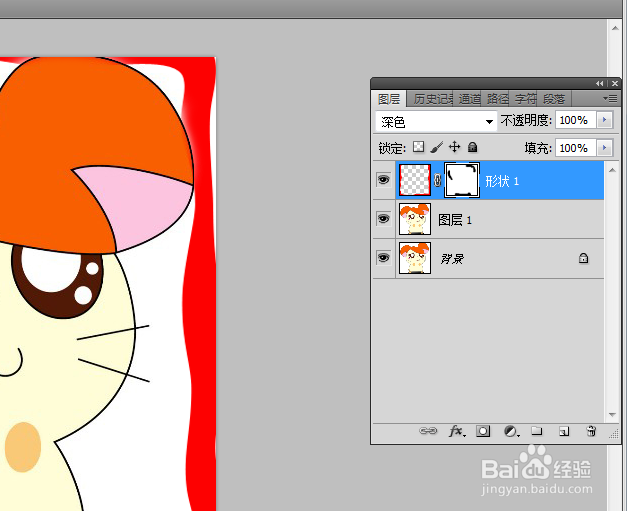The width and height of the screenshot is (627, 511).
Task: Click lock all padlock icon
Action: (473, 147)
